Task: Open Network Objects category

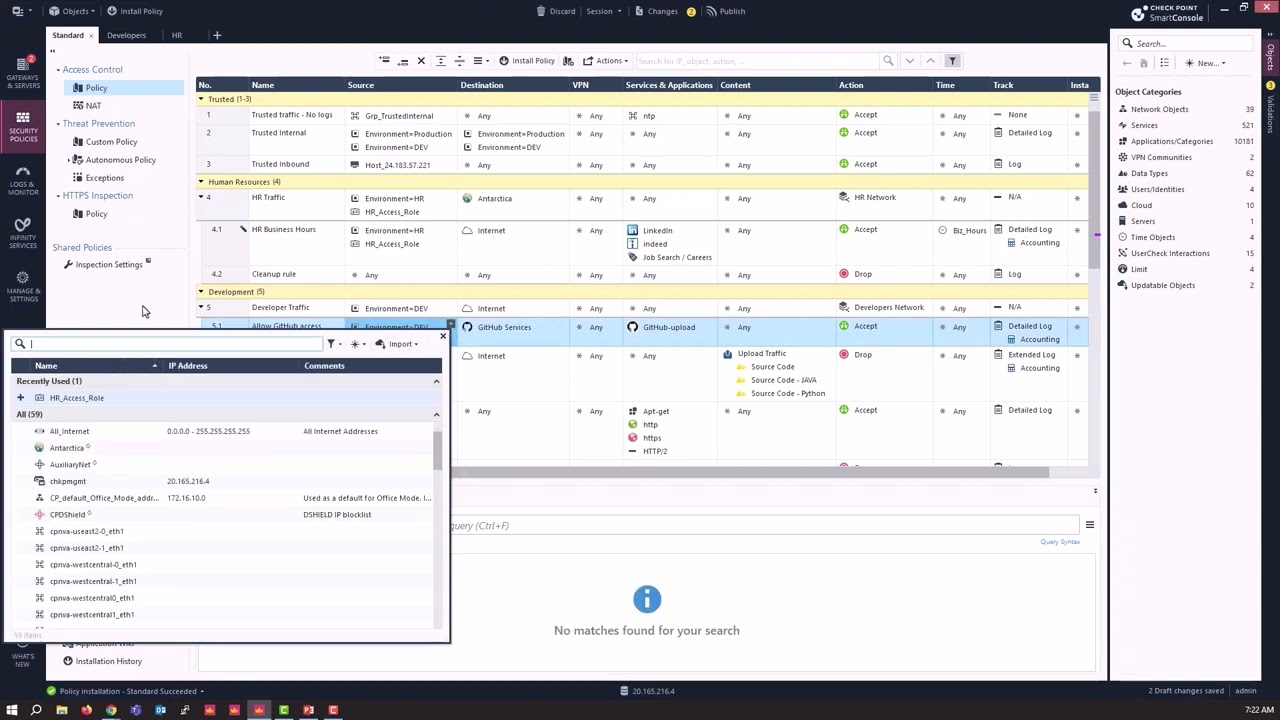Action: pyautogui.click(x=1160, y=109)
